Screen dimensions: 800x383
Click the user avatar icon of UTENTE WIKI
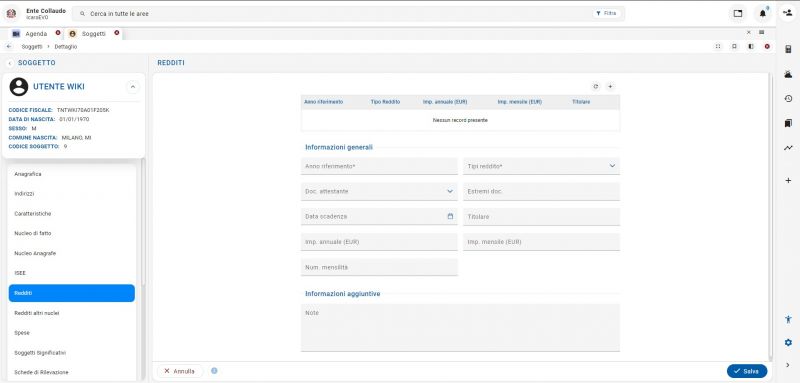(x=19, y=87)
